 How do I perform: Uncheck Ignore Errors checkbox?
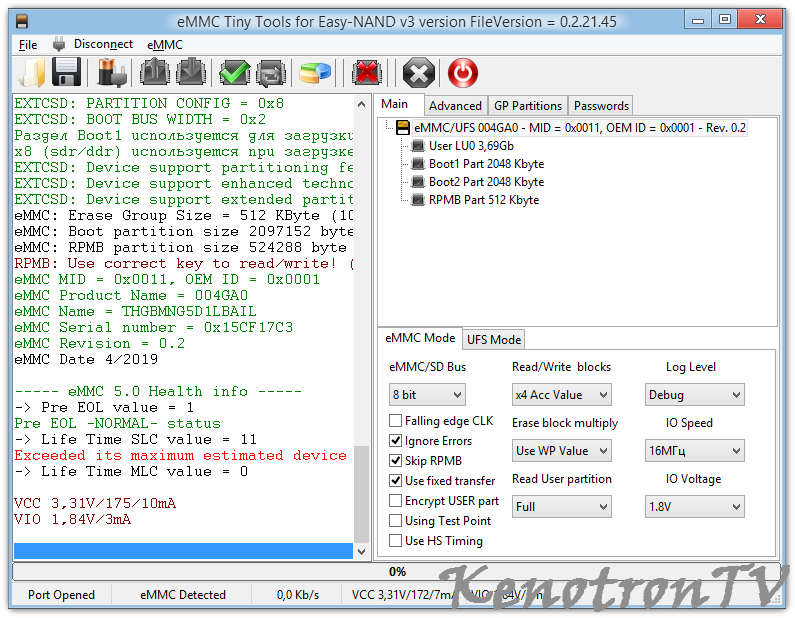click(395, 441)
